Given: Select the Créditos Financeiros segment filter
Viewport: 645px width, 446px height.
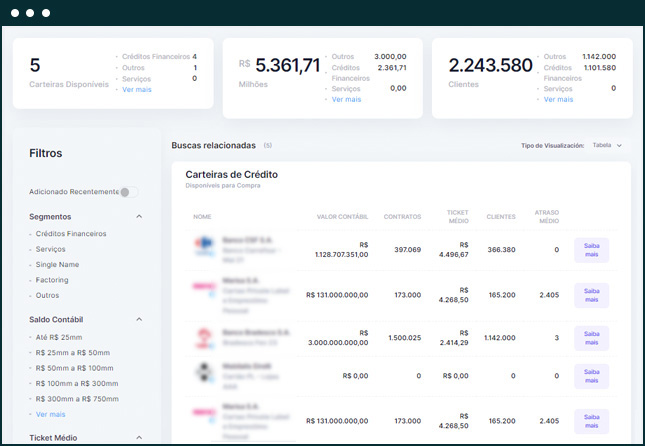Looking at the screenshot, I should click(70, 234).
